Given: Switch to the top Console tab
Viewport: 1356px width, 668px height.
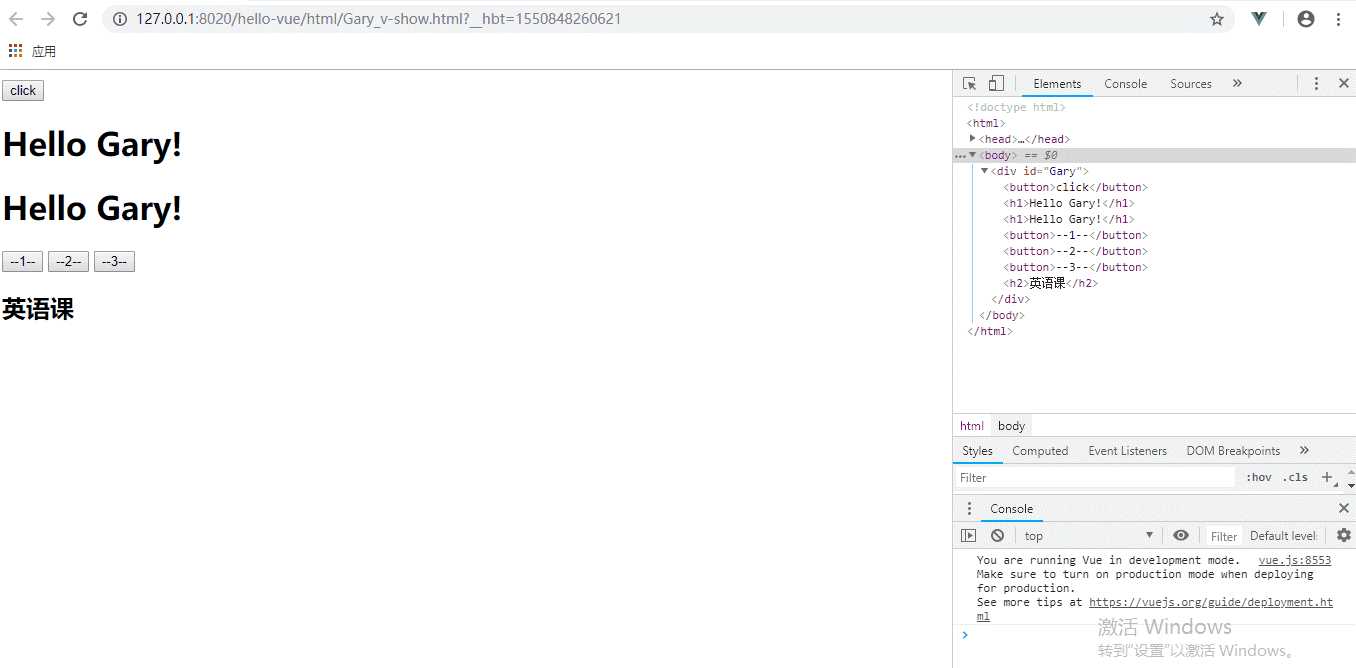Looking at the screenshot, I should (1125, 84).
